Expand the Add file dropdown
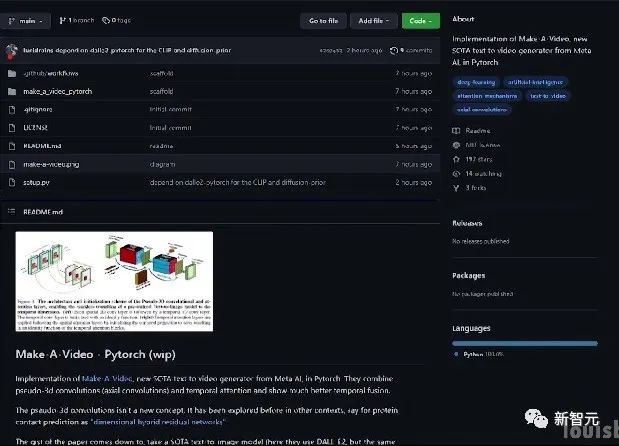Screen dimensions: 619x446 point(373,20)
